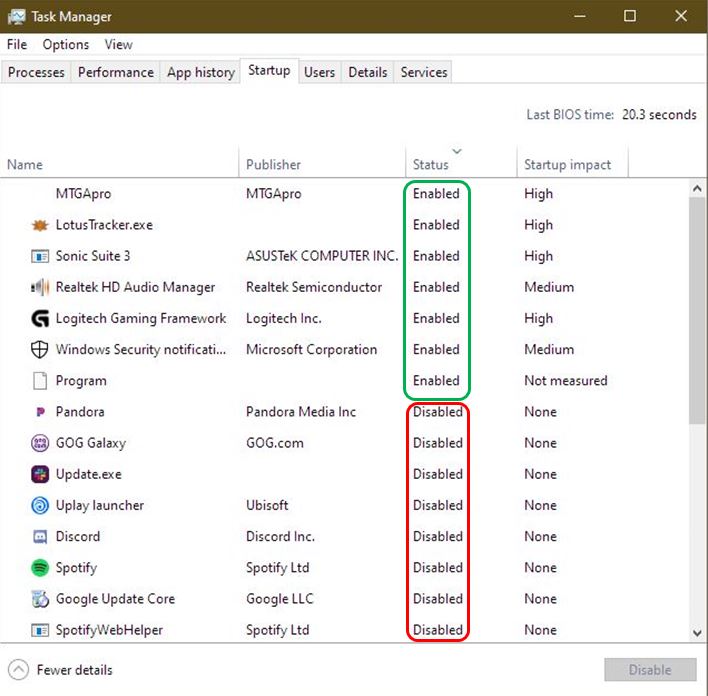Click the vertical scrollbar thumb
The width and height of the screenshot is (708, 696).
click(697, 311)
